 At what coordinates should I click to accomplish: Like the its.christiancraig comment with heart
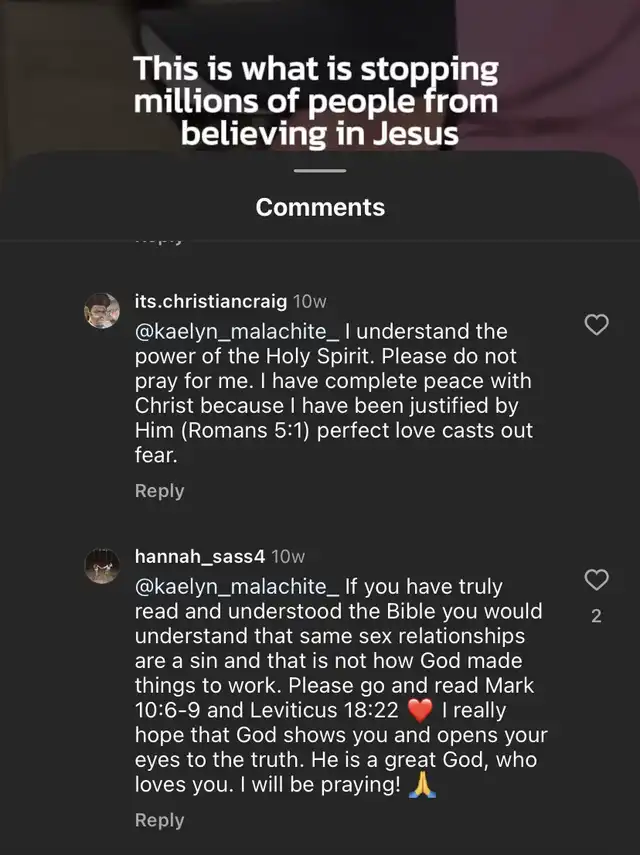pos(596,325)
